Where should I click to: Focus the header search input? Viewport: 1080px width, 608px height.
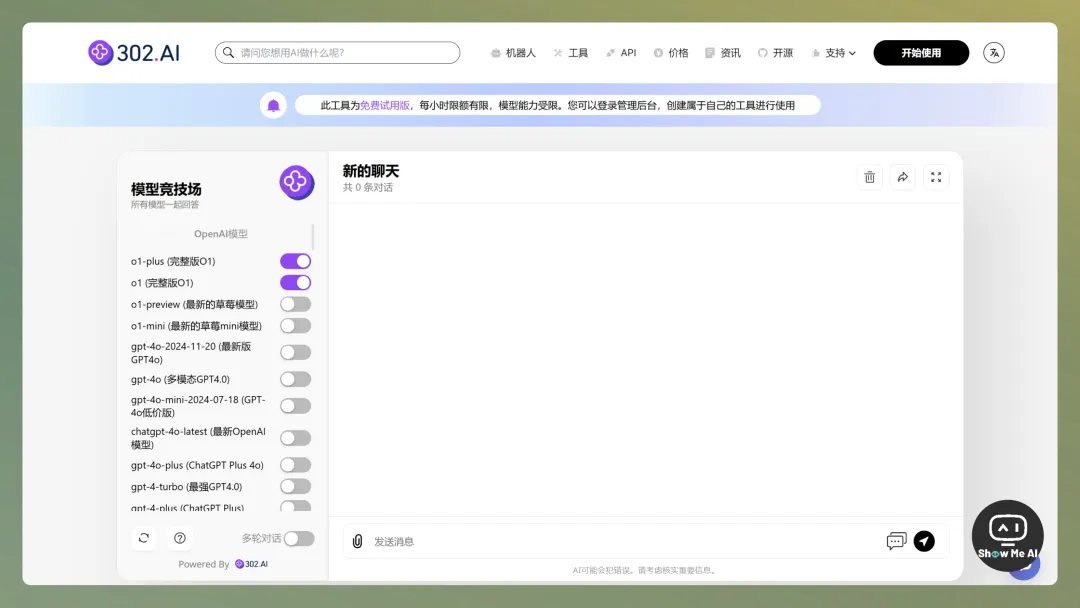tap(338, 52)
